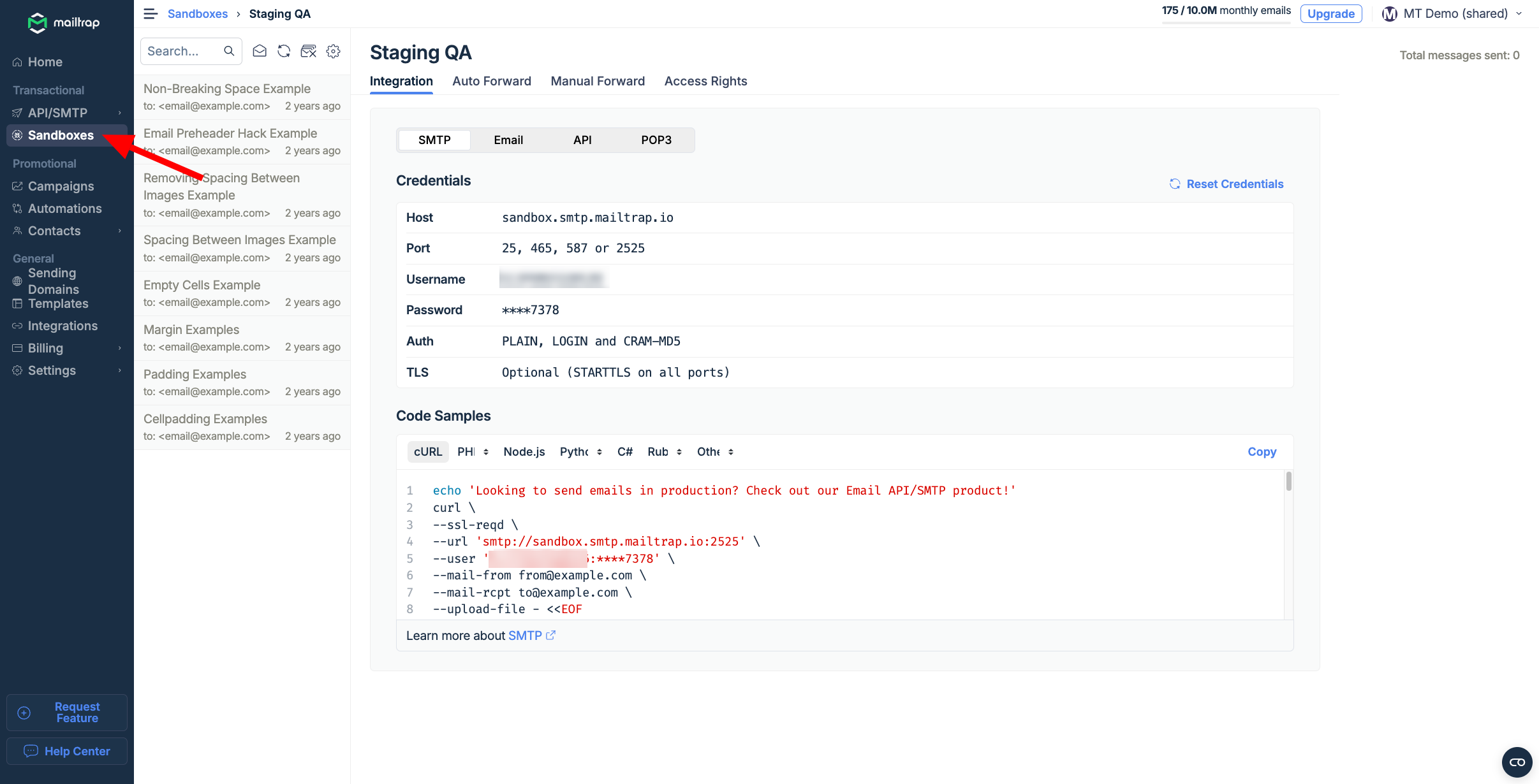
Task: Click the clear inbox icon
Action: point(308,51)
